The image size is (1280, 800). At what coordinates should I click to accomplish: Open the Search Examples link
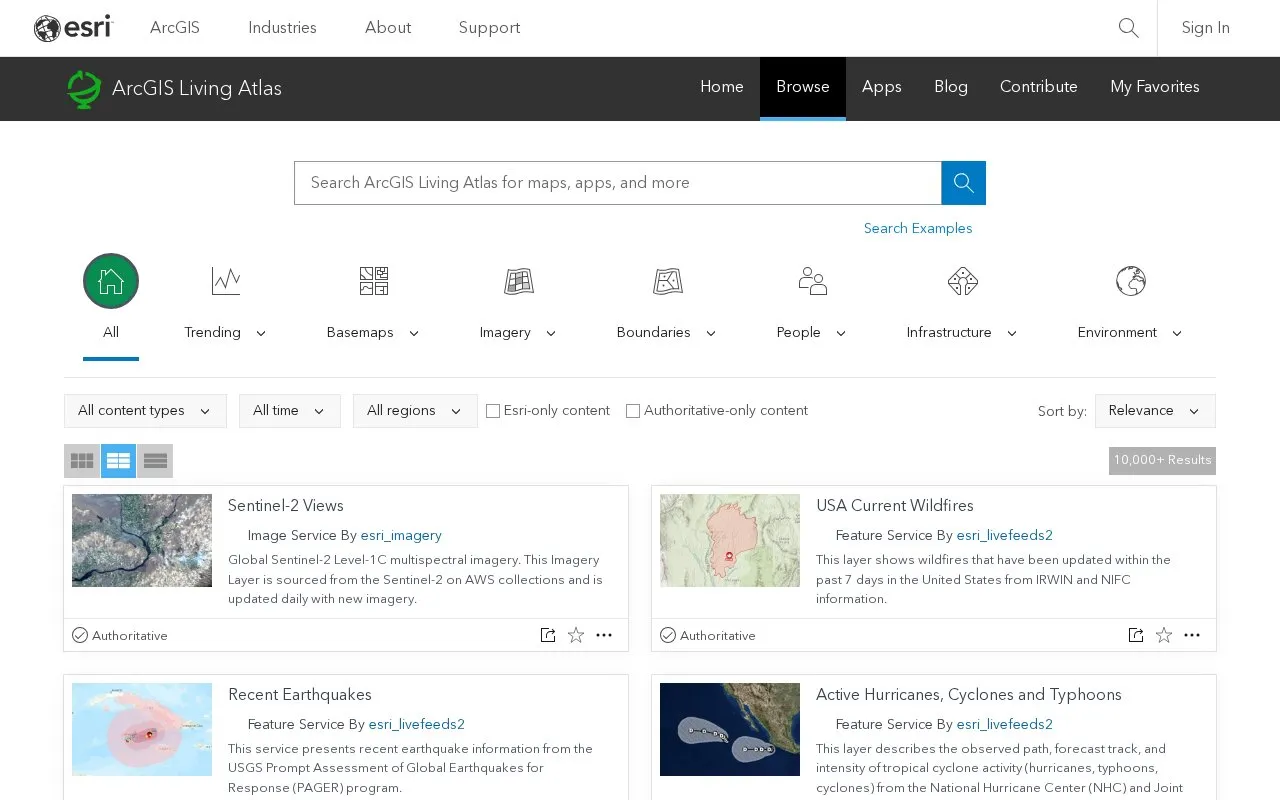(x=918, y=228)
